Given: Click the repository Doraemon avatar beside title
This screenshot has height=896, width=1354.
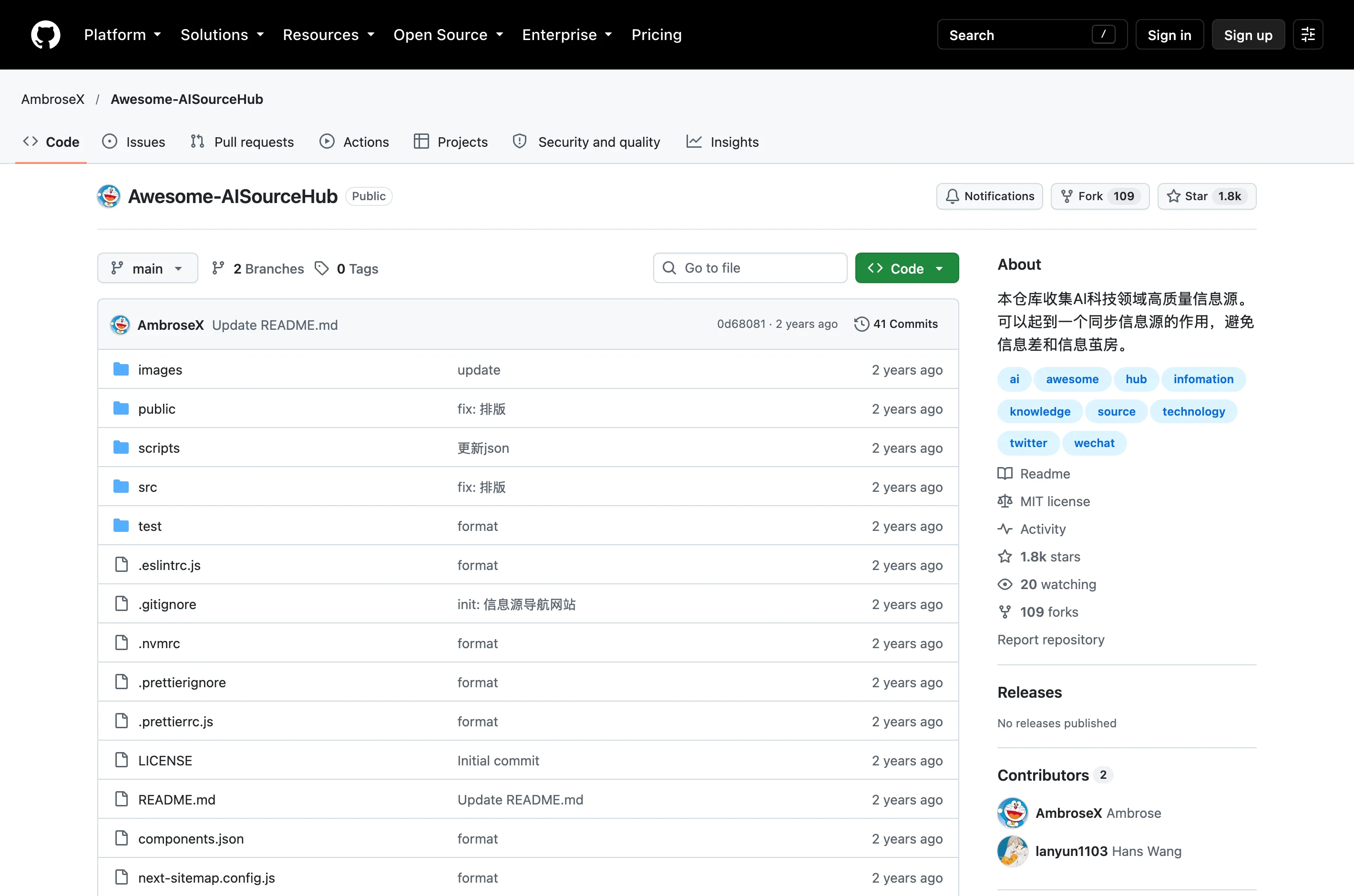Looking at the screenshot, I should coord(109,196).
